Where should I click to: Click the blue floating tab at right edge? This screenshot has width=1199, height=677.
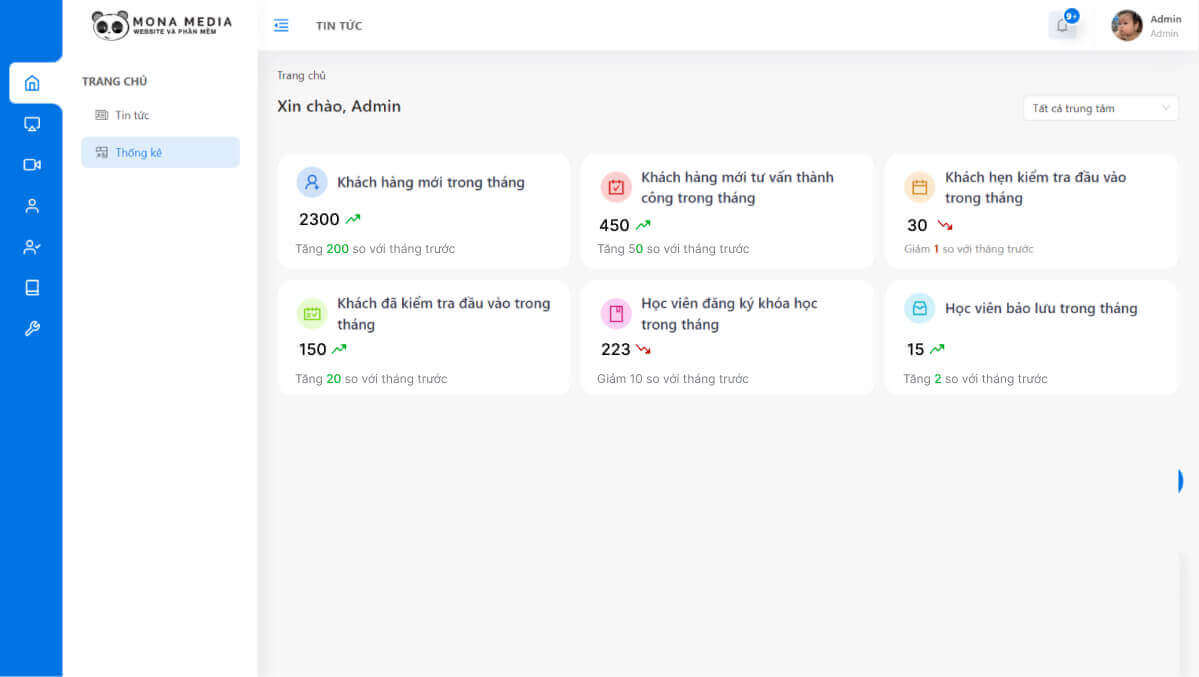tap(1181, 480)
